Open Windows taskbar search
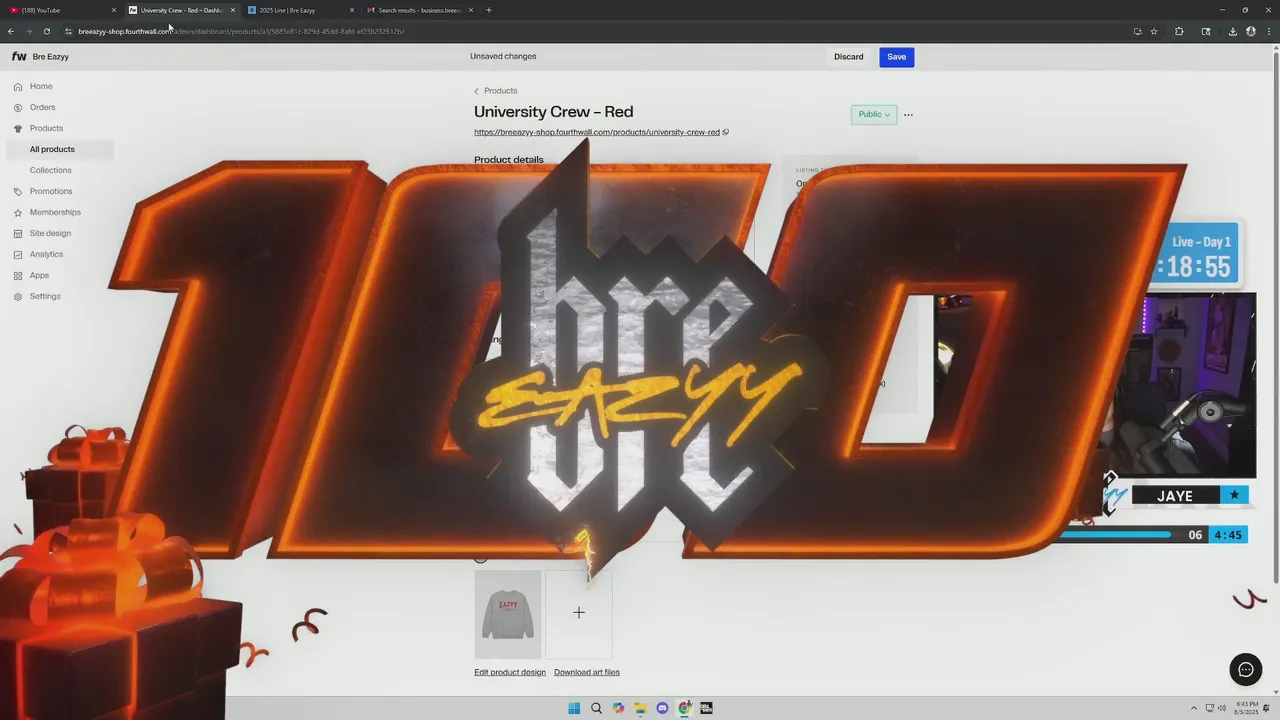Image resolution: width=1280 pixels, height=720 pixels. tap(596, 708)
